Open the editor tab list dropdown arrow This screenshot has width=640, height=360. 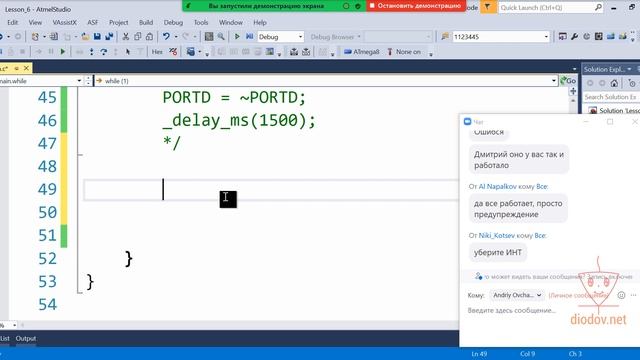point(575,69)
